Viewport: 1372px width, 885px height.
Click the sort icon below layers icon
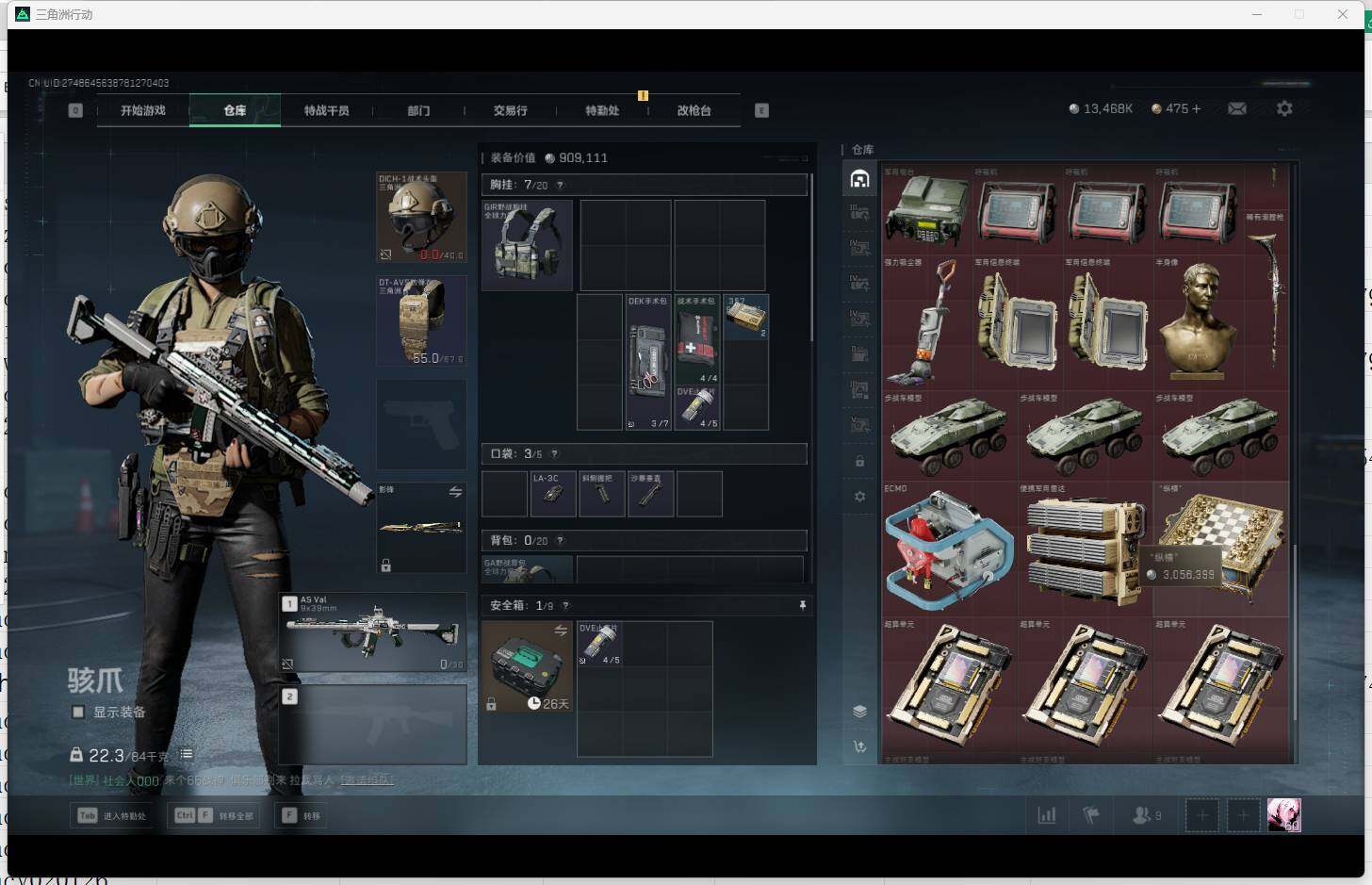[859, 746]
